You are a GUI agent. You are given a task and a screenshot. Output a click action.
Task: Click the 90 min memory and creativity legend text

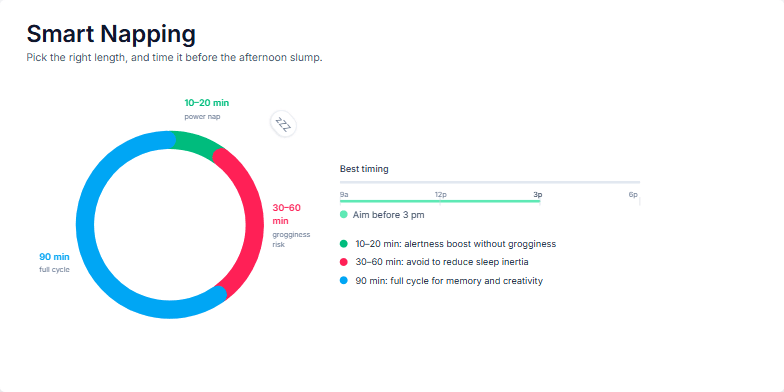(x=449, y=280)
